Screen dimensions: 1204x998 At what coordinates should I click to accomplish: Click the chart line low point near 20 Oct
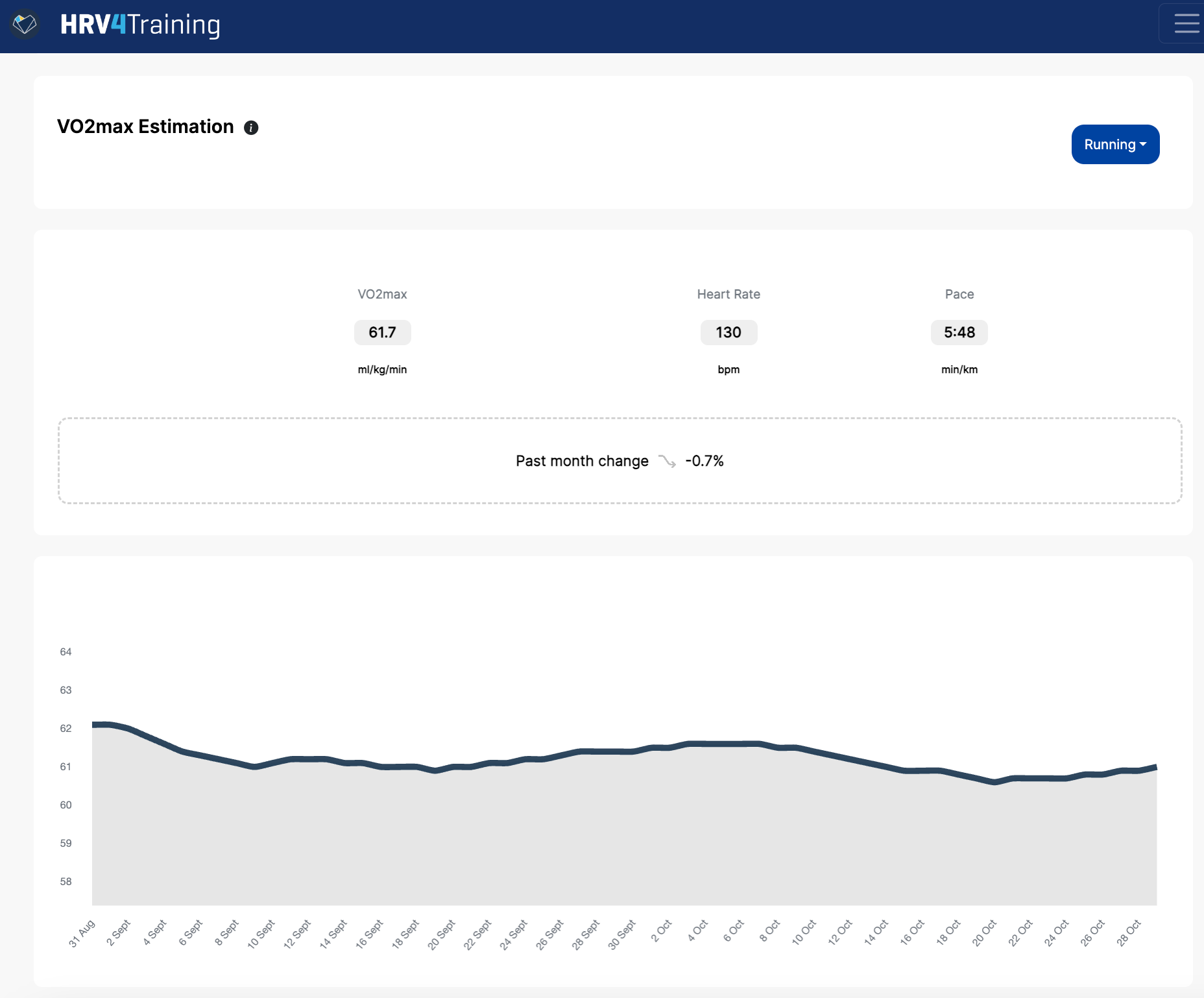994,783
